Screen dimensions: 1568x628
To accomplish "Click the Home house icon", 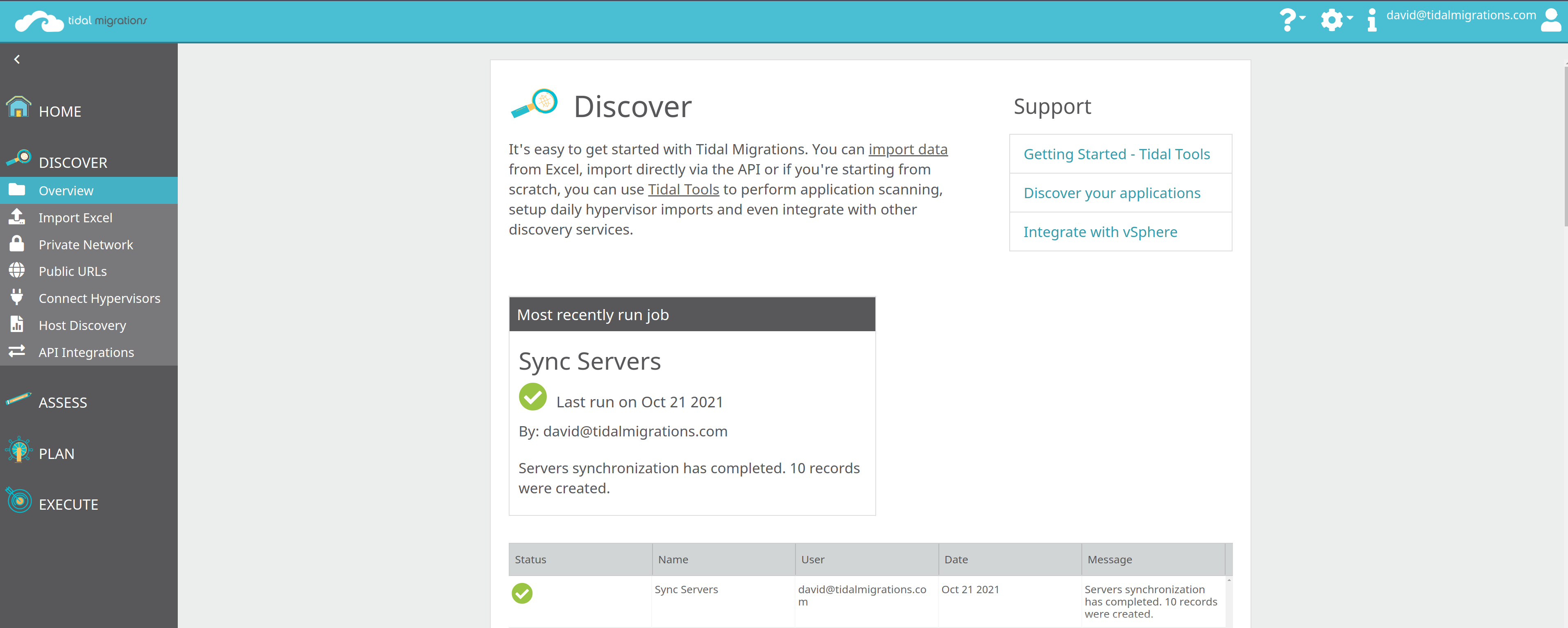I will (x=18, y=107).
